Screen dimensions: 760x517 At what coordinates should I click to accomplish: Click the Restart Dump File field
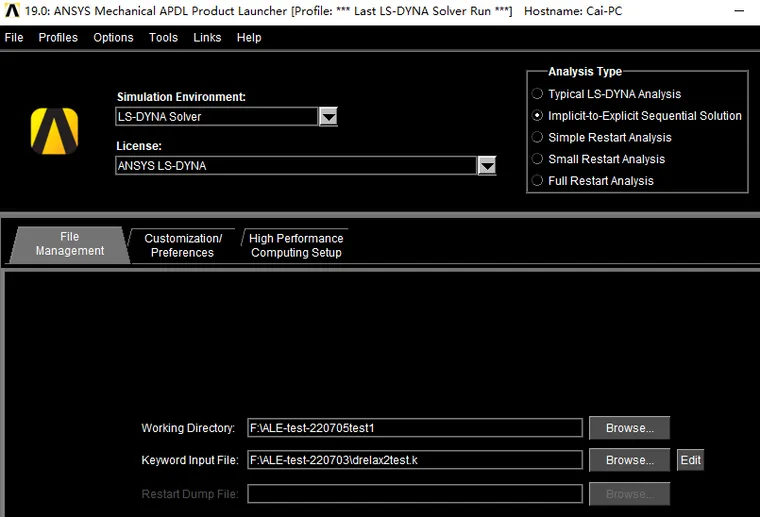pyautogui.click(x=415, y=494)
